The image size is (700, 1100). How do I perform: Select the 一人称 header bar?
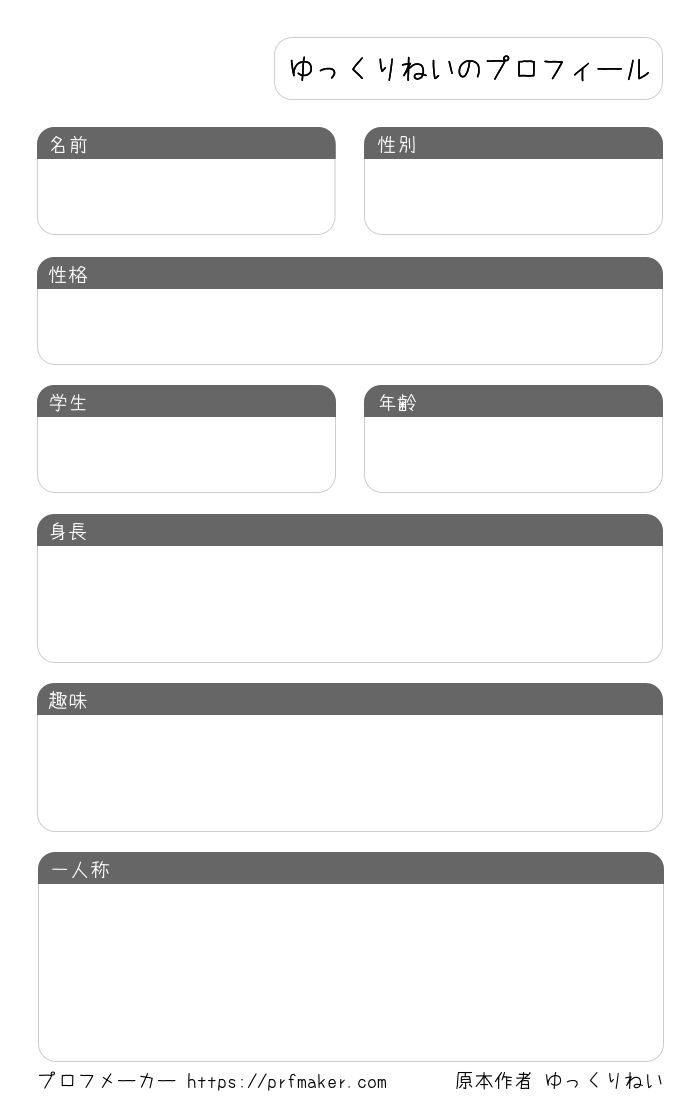tap(351, 868)
